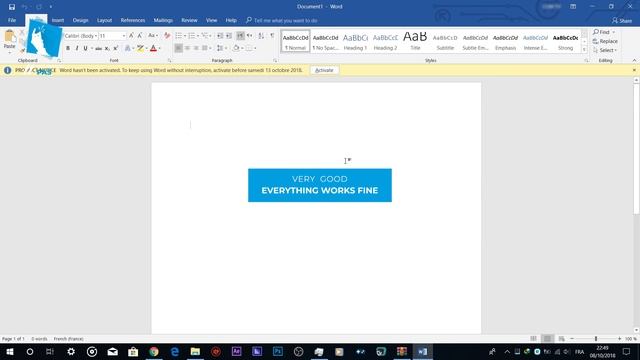Justify the paragraph text
This screenshot has height=360, width=640.
[204, 48]
